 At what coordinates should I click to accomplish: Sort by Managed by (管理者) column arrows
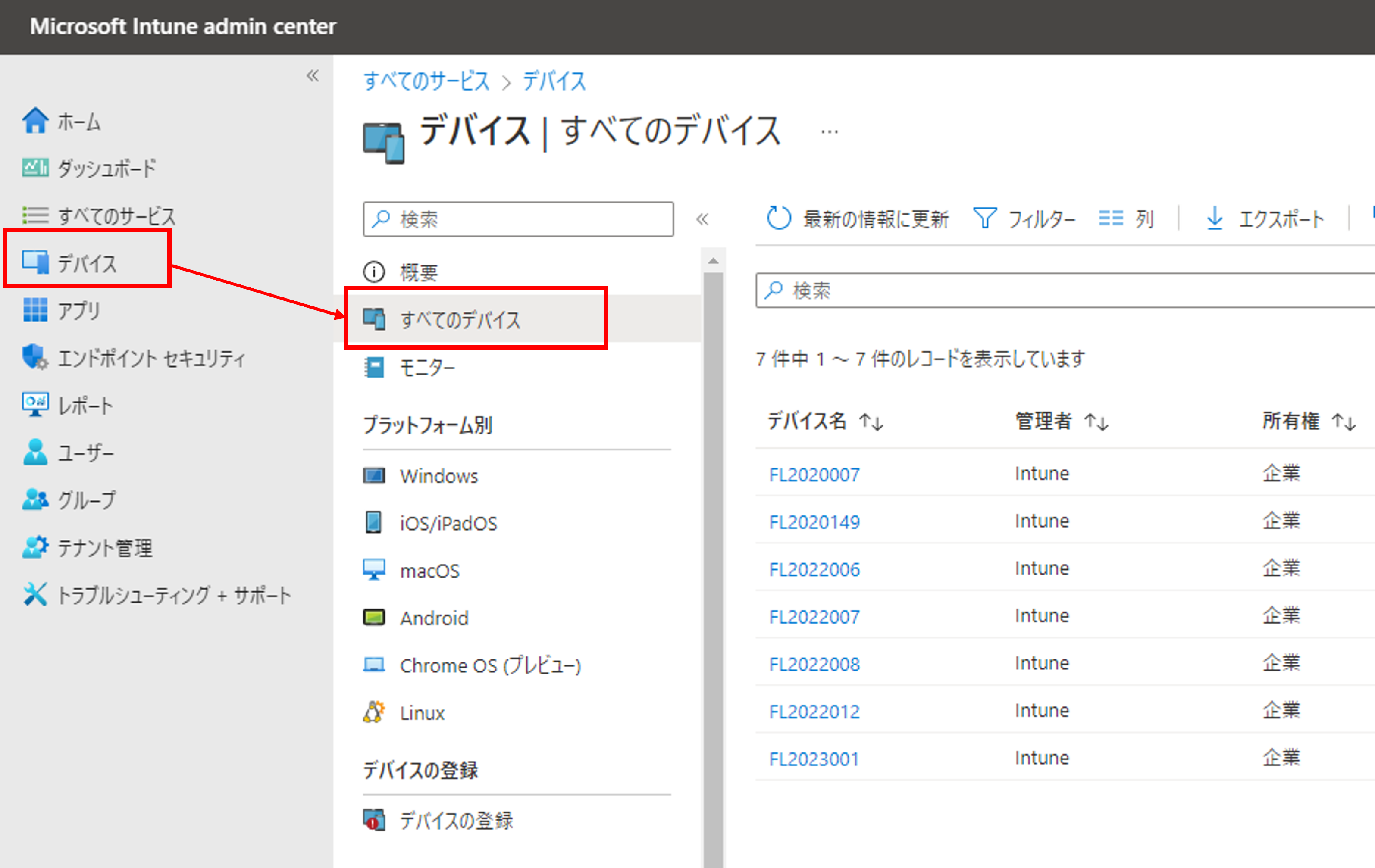pos(1096,422)
